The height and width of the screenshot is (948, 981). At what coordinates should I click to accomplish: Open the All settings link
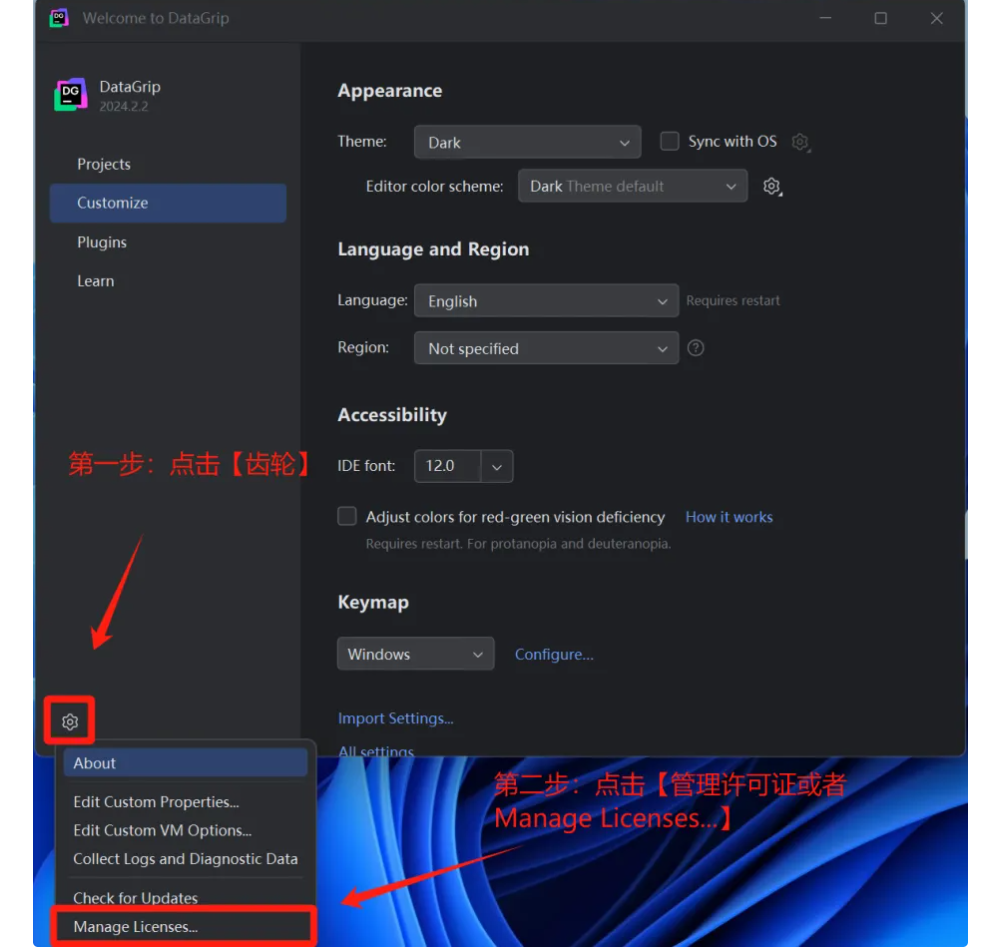click(x=376, y=751)
